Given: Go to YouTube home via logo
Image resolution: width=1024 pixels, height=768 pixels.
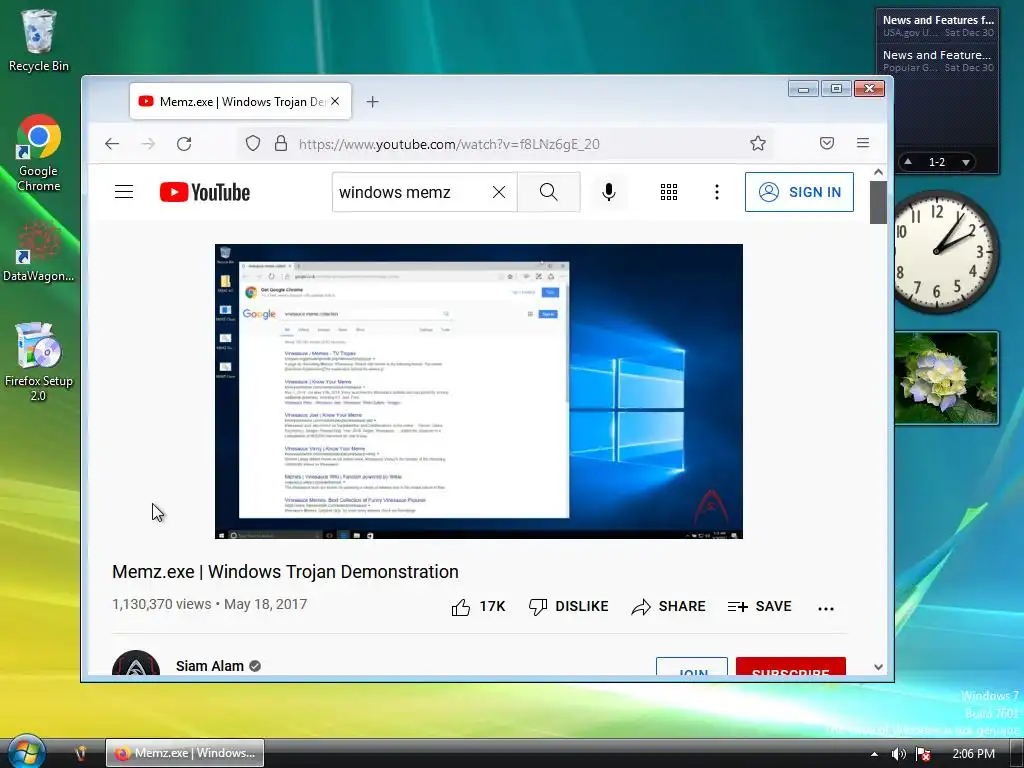Looking at the screenshot, I should (205, 192).
